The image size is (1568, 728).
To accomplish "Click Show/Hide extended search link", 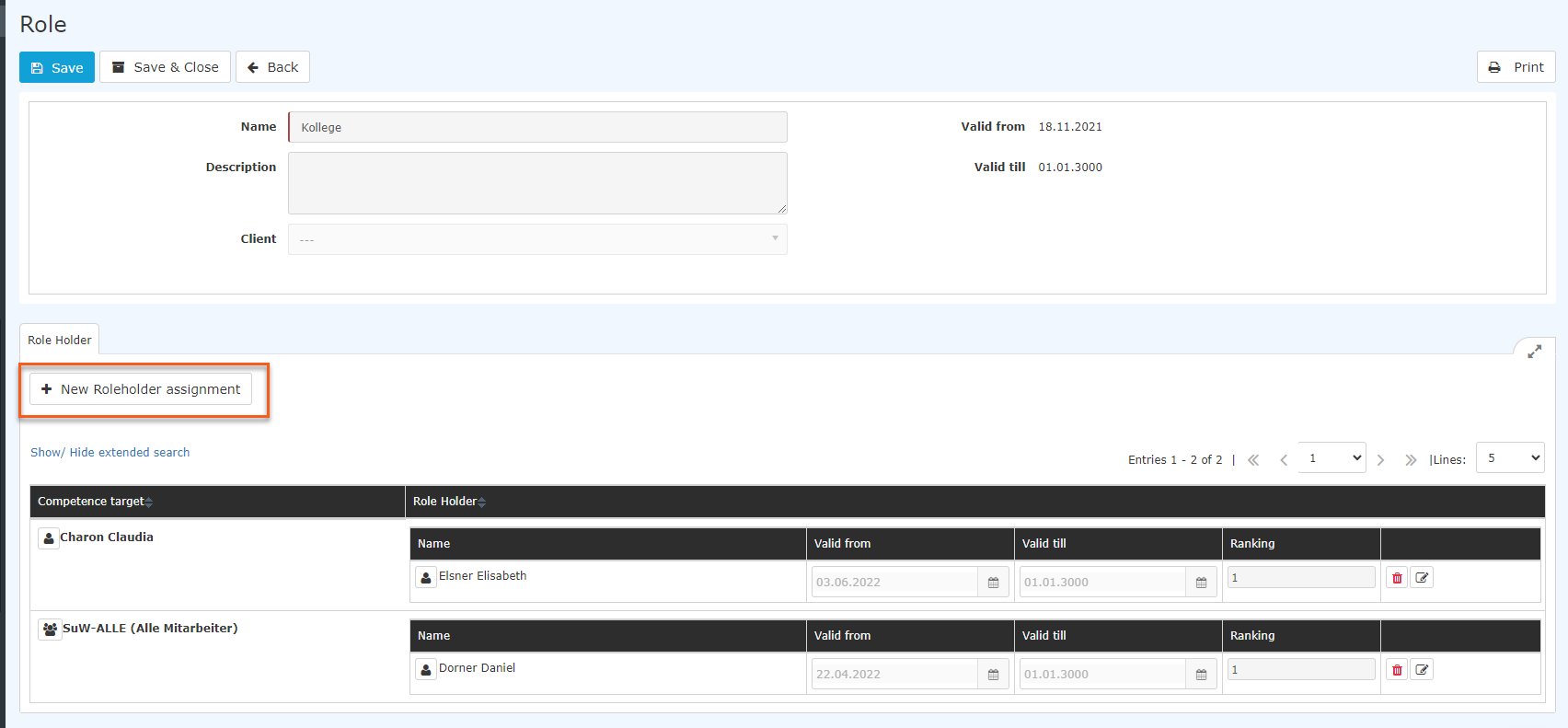I will click(x=110, y=452).
